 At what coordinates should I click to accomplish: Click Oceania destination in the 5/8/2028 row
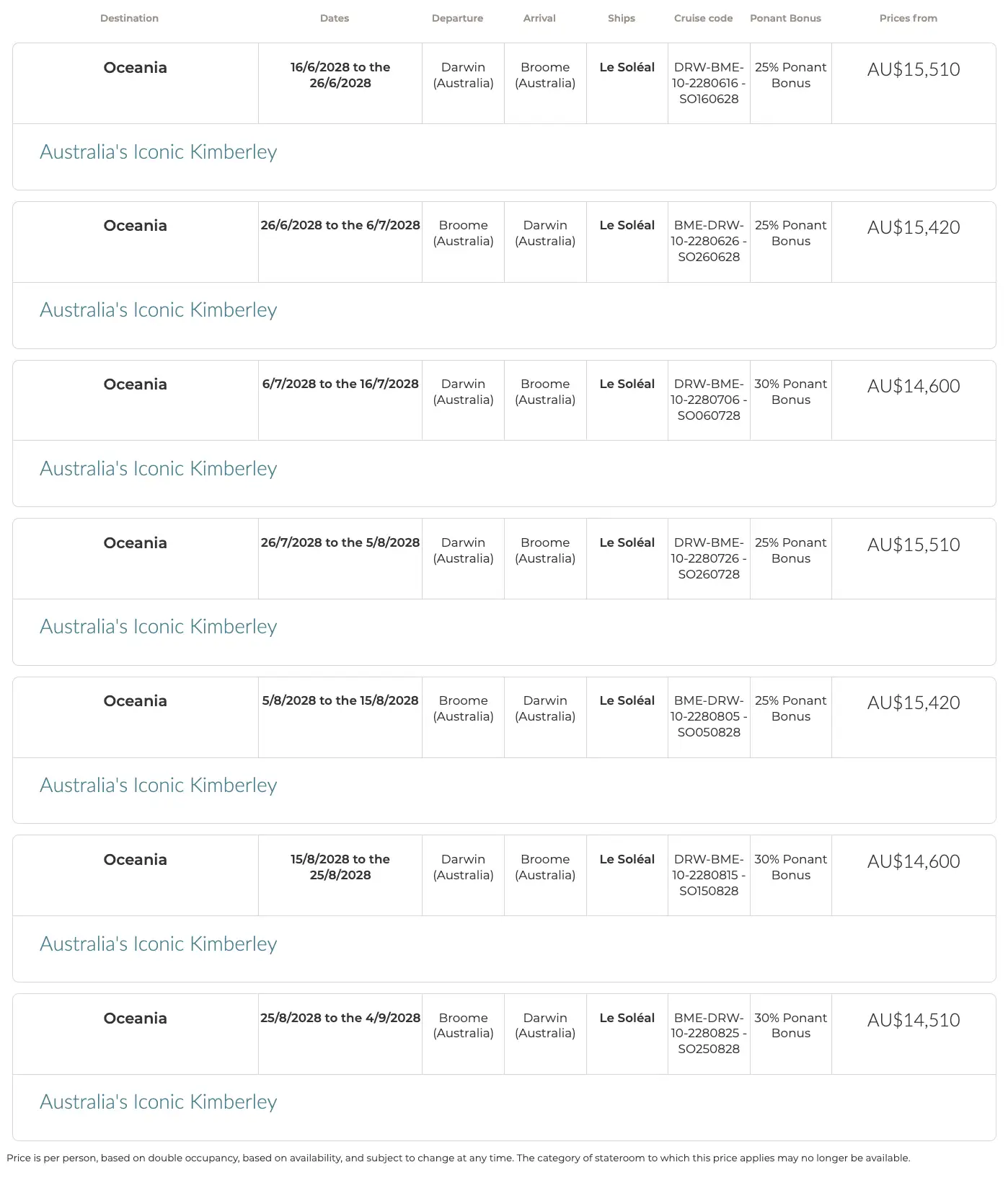(x=136, y=701)
